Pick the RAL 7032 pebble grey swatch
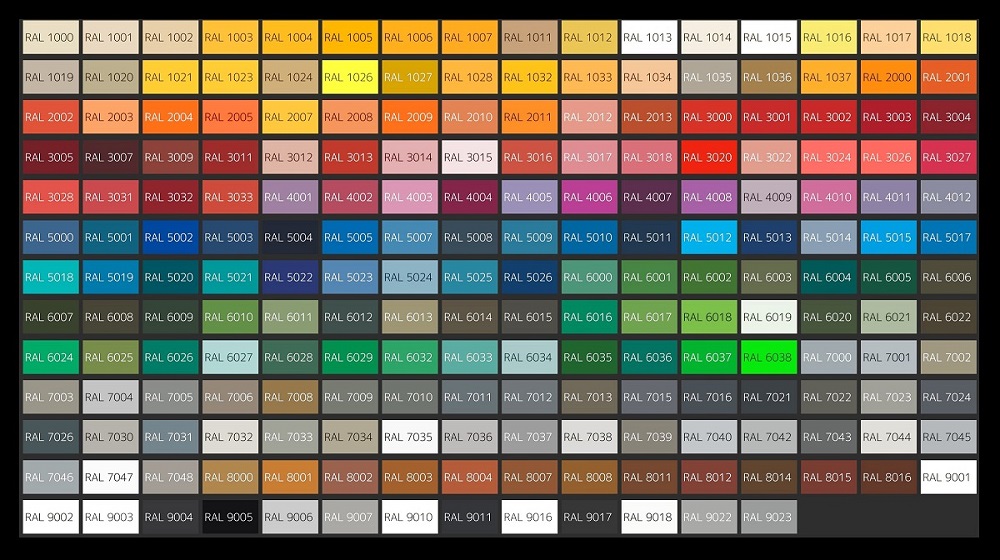 (230, 437)
